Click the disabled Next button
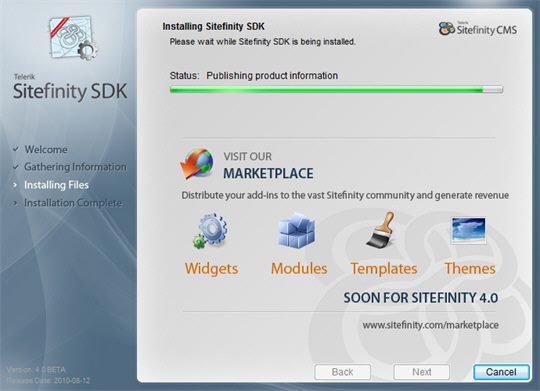 [x=422, y=372]
